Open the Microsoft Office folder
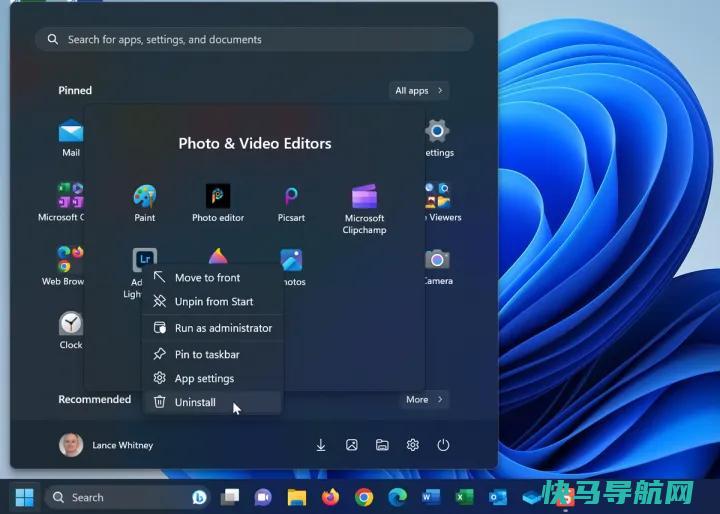720x514 pixels. coord(70,195)
